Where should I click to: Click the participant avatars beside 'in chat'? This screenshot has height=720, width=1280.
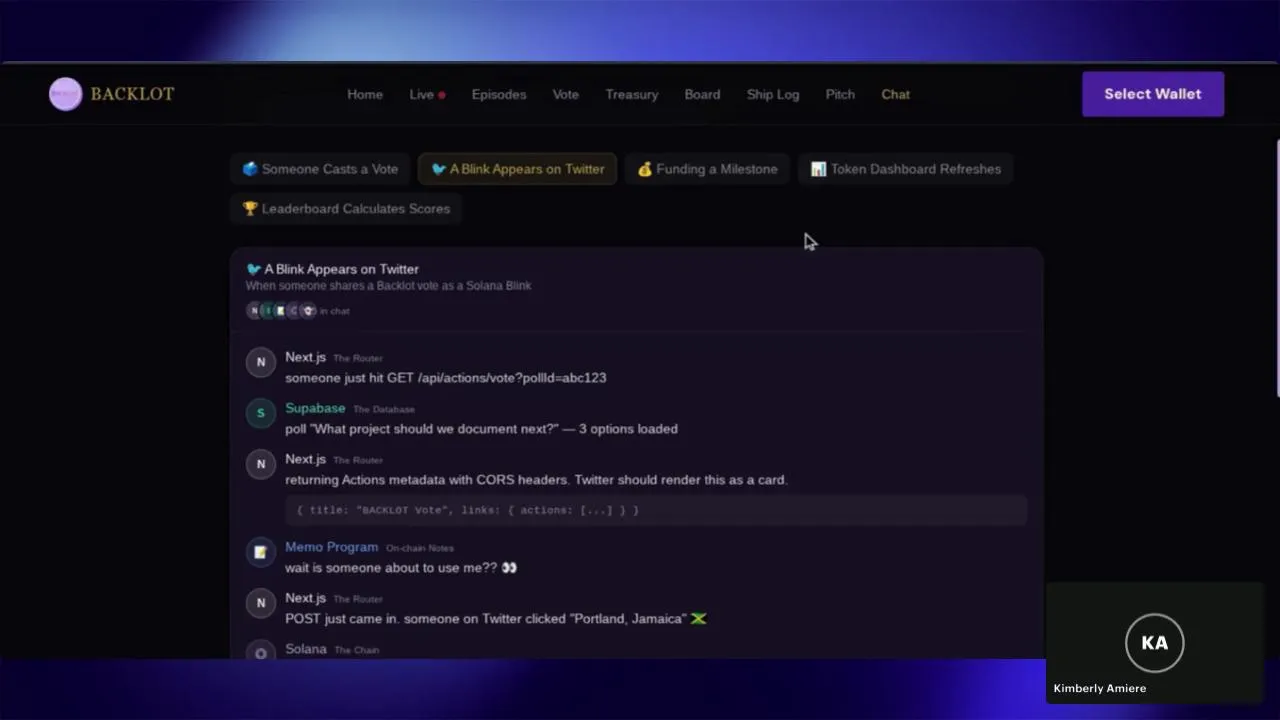pyautogui.click(x=281, y=311)
